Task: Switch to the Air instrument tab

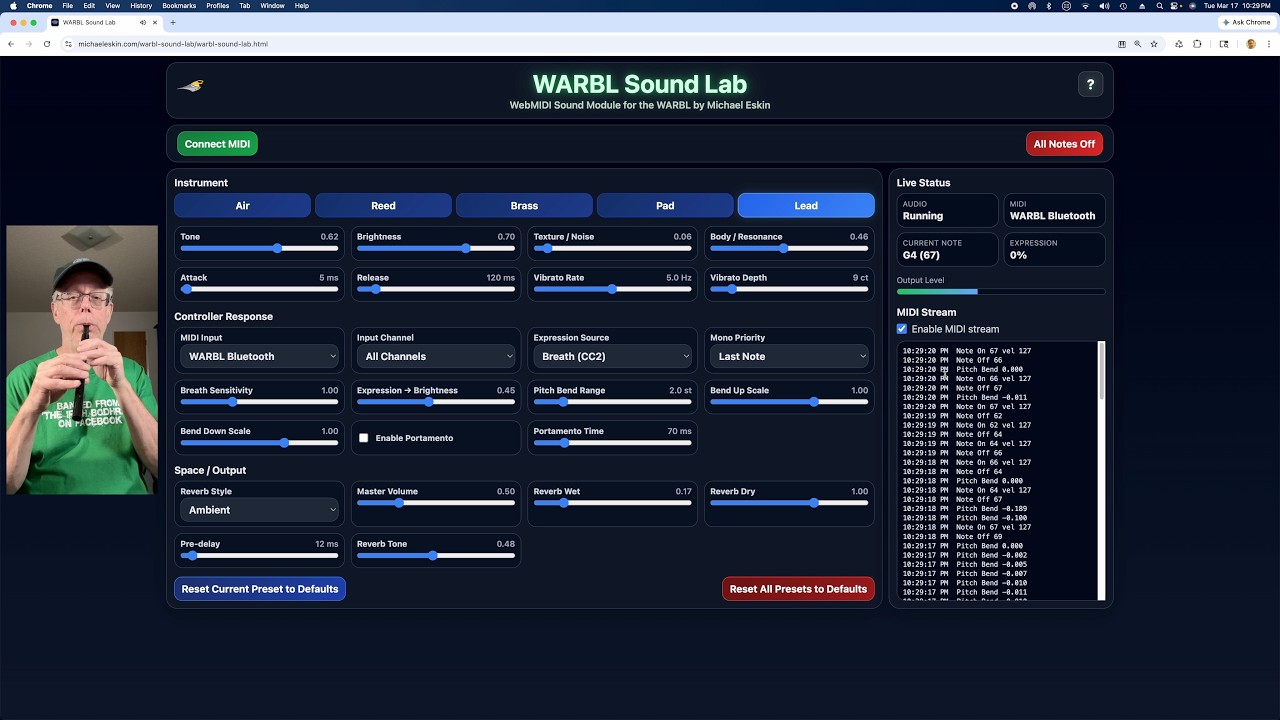Action: pos(242,206)
